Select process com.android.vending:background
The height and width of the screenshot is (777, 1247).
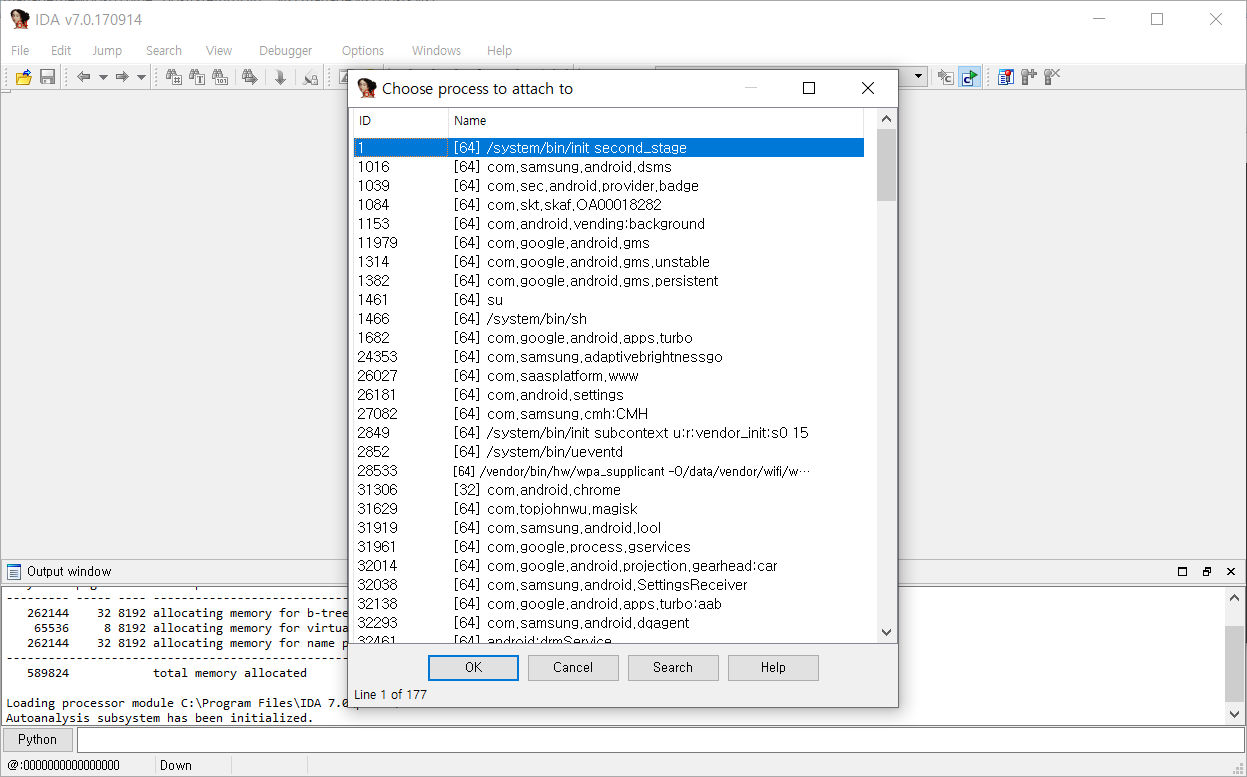[x=609, y=224]
